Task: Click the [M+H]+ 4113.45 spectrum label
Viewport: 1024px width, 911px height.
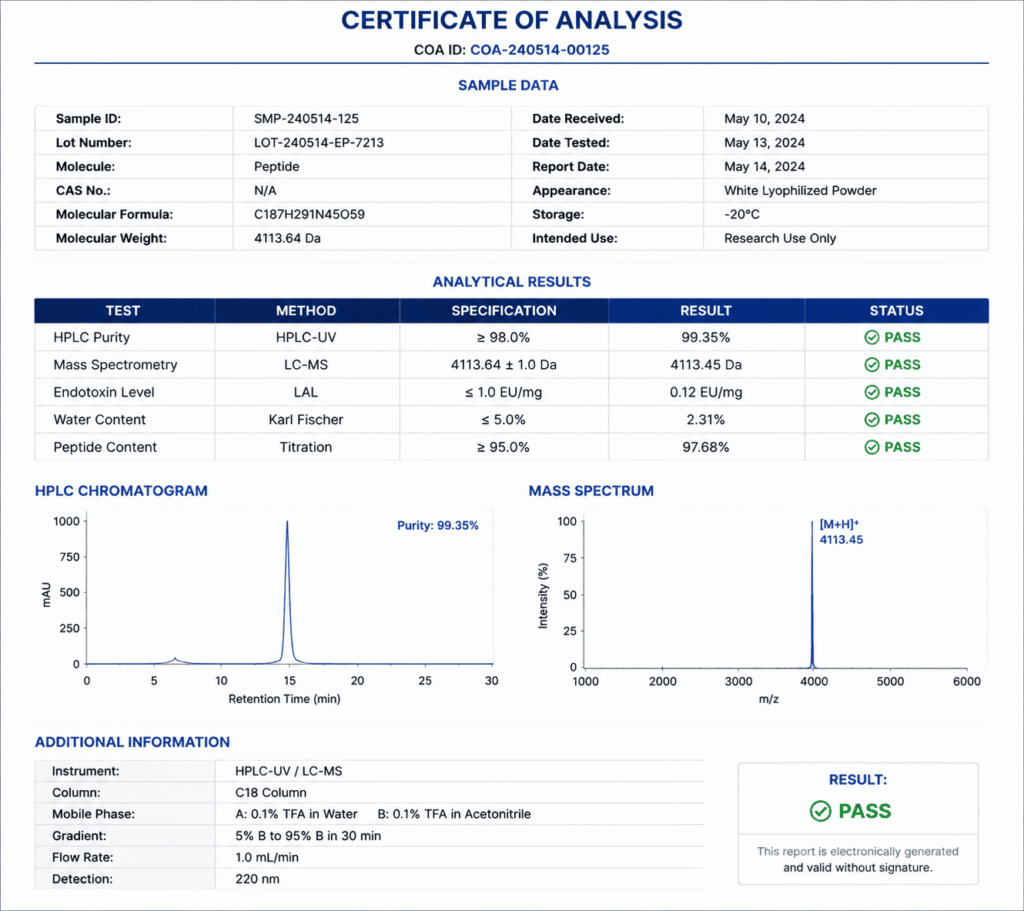Action: [x=841, y=532]
